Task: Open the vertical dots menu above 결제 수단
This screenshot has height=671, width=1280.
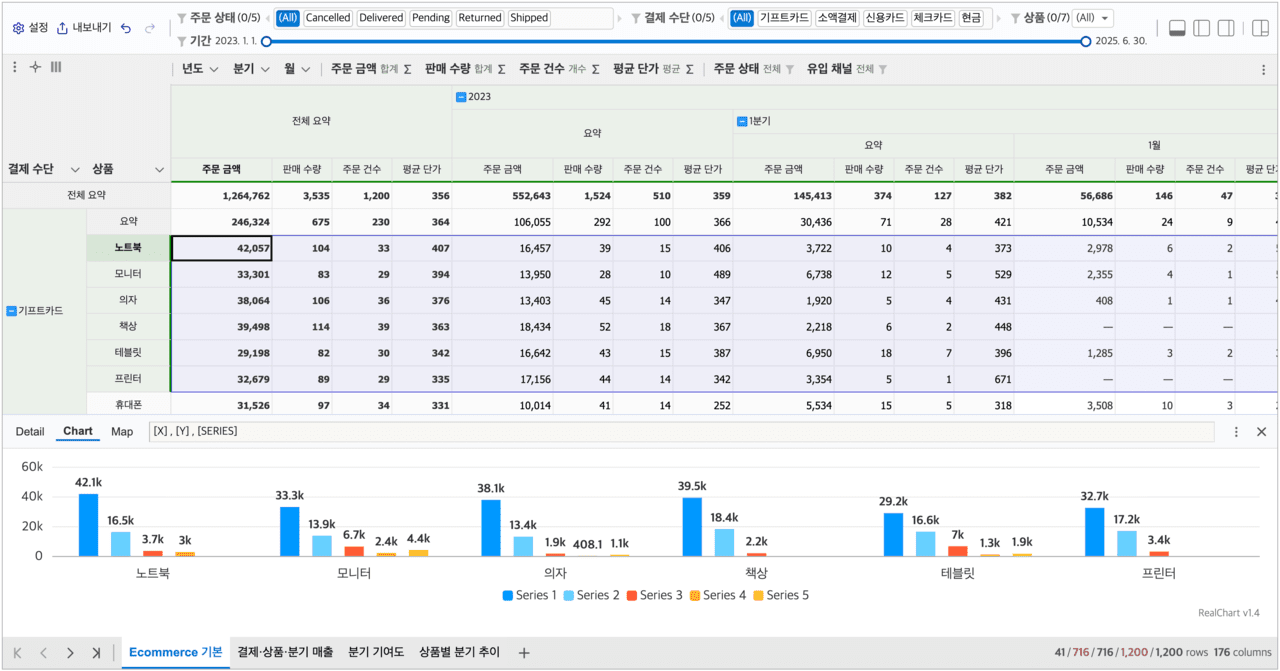Action: (x=15, y=67)
